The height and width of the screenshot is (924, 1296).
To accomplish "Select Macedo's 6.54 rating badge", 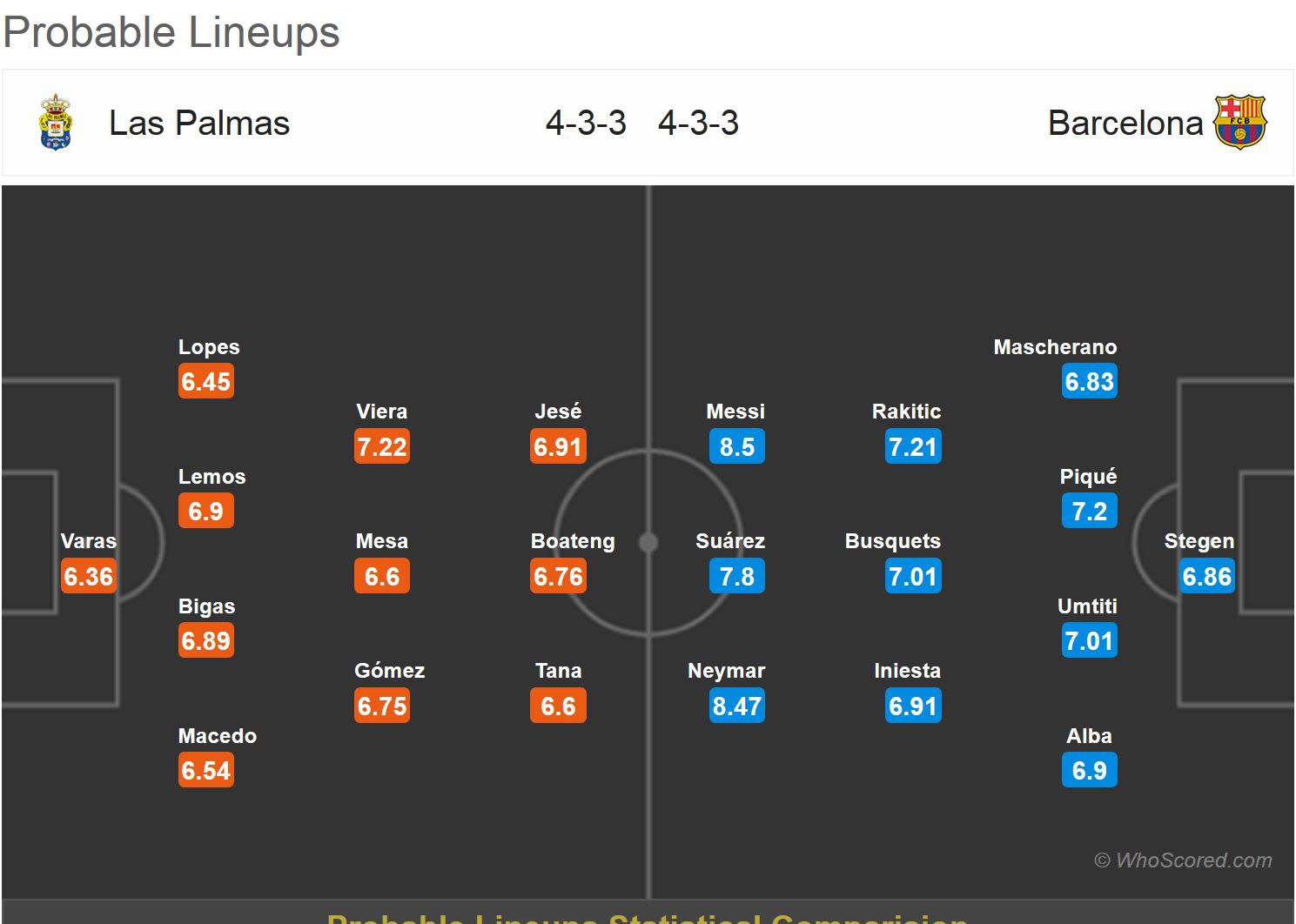I will (206, 770).
